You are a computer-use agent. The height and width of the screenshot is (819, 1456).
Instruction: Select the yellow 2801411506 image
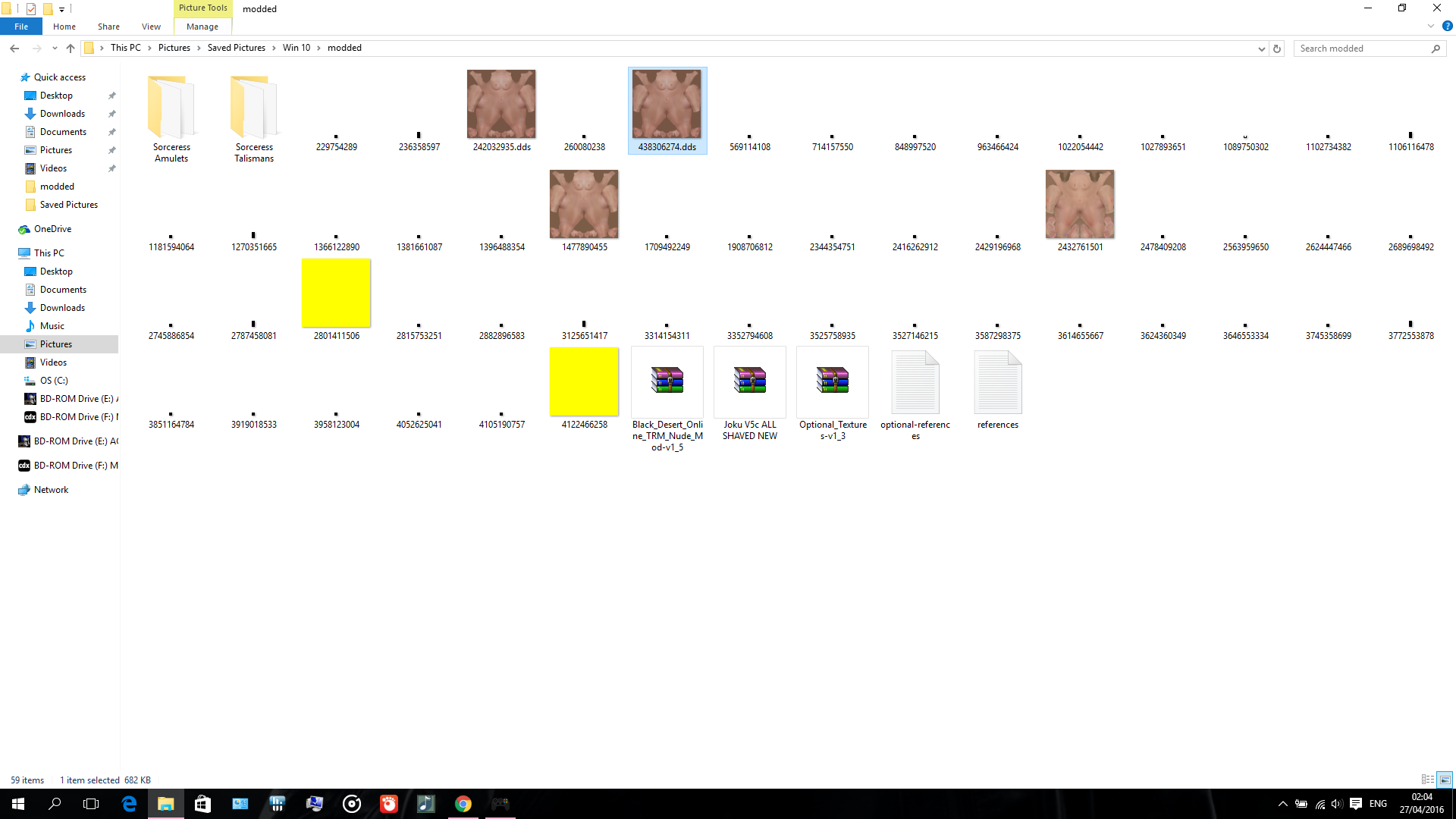pos(336,293)
